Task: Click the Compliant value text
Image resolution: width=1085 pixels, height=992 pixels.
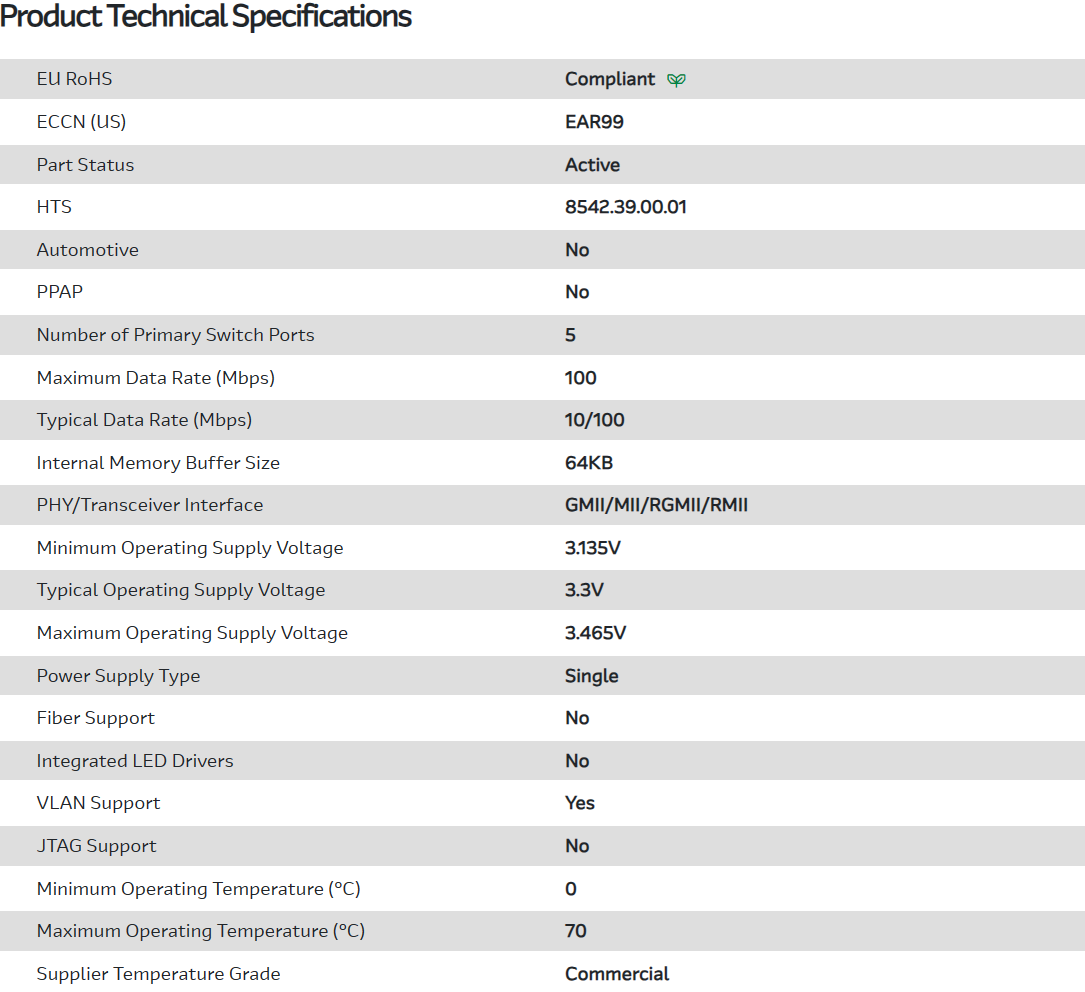Action: click(x=610, y=79)
